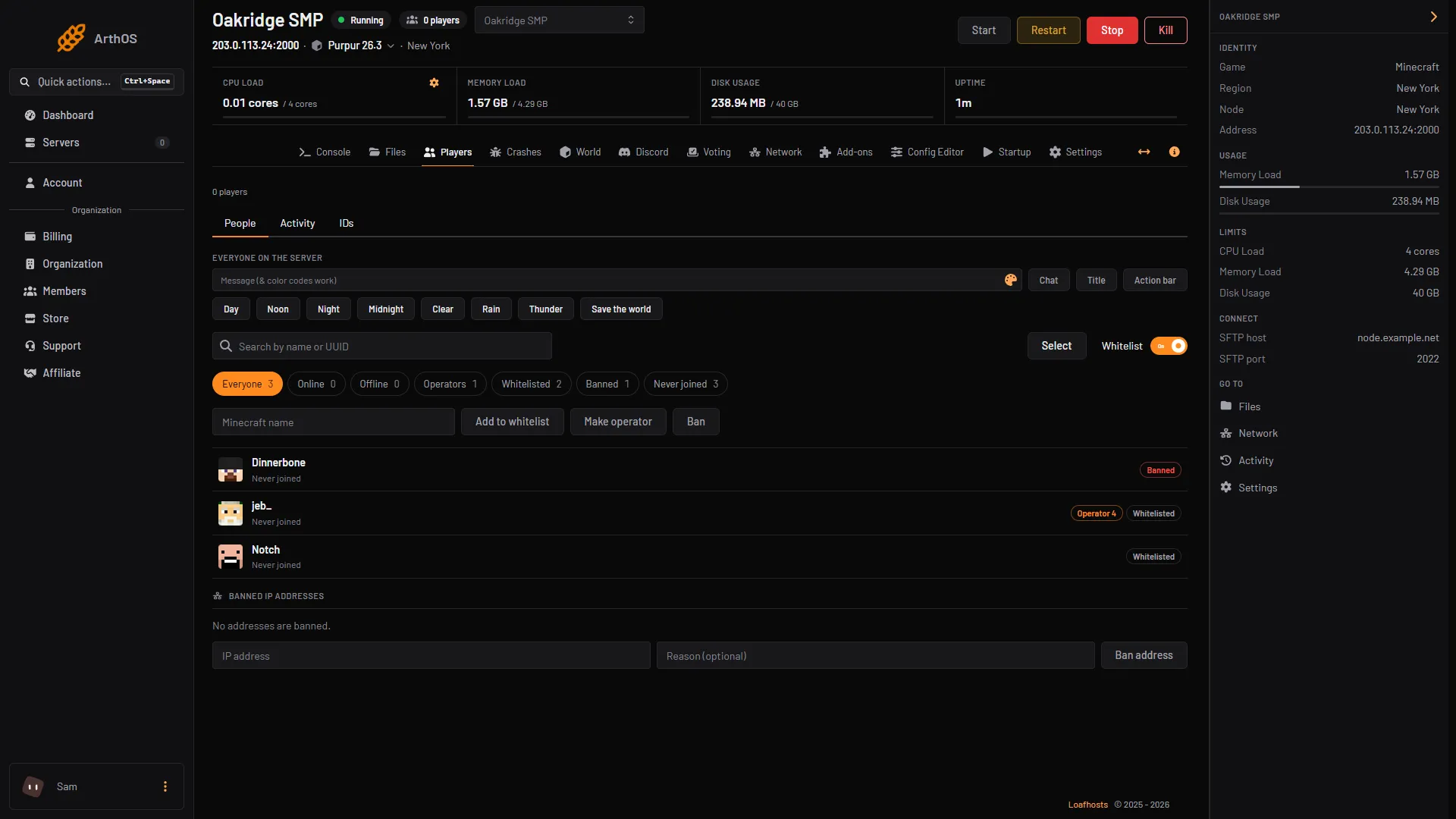
Task: Click the expand width arrows icon
Action: 1144,152
